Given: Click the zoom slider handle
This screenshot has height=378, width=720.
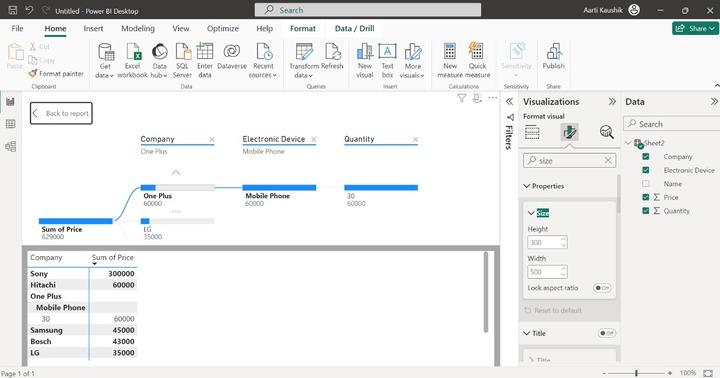Looking at the screenshot, I should click(636, 373).
